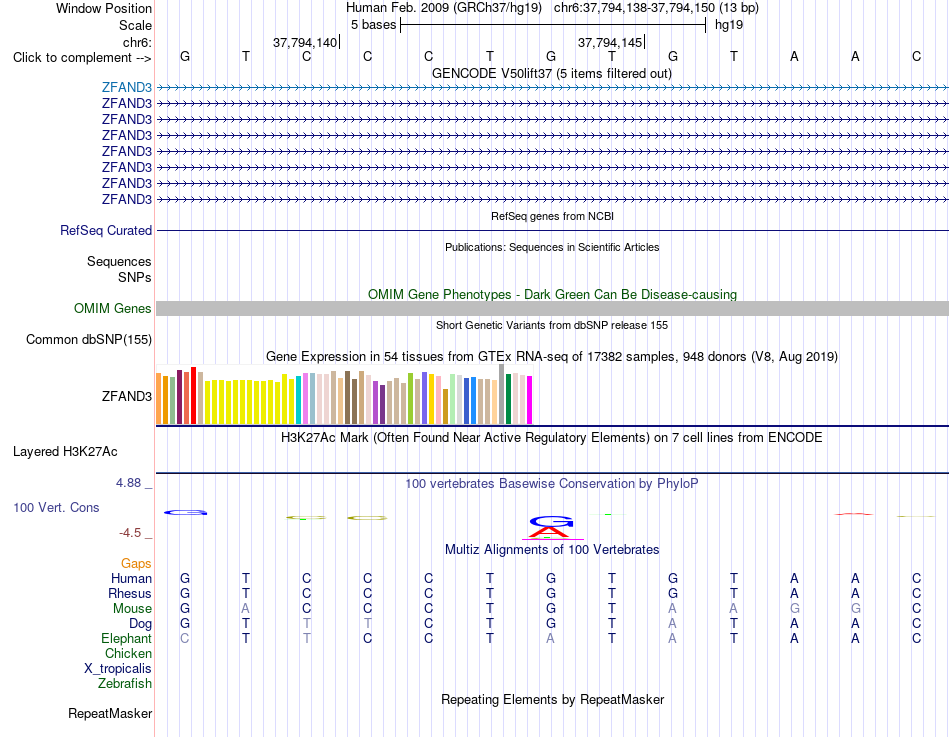Click the Dog alignment row label
This screenshot has height=737, width=950.
(x=140, y=624)
